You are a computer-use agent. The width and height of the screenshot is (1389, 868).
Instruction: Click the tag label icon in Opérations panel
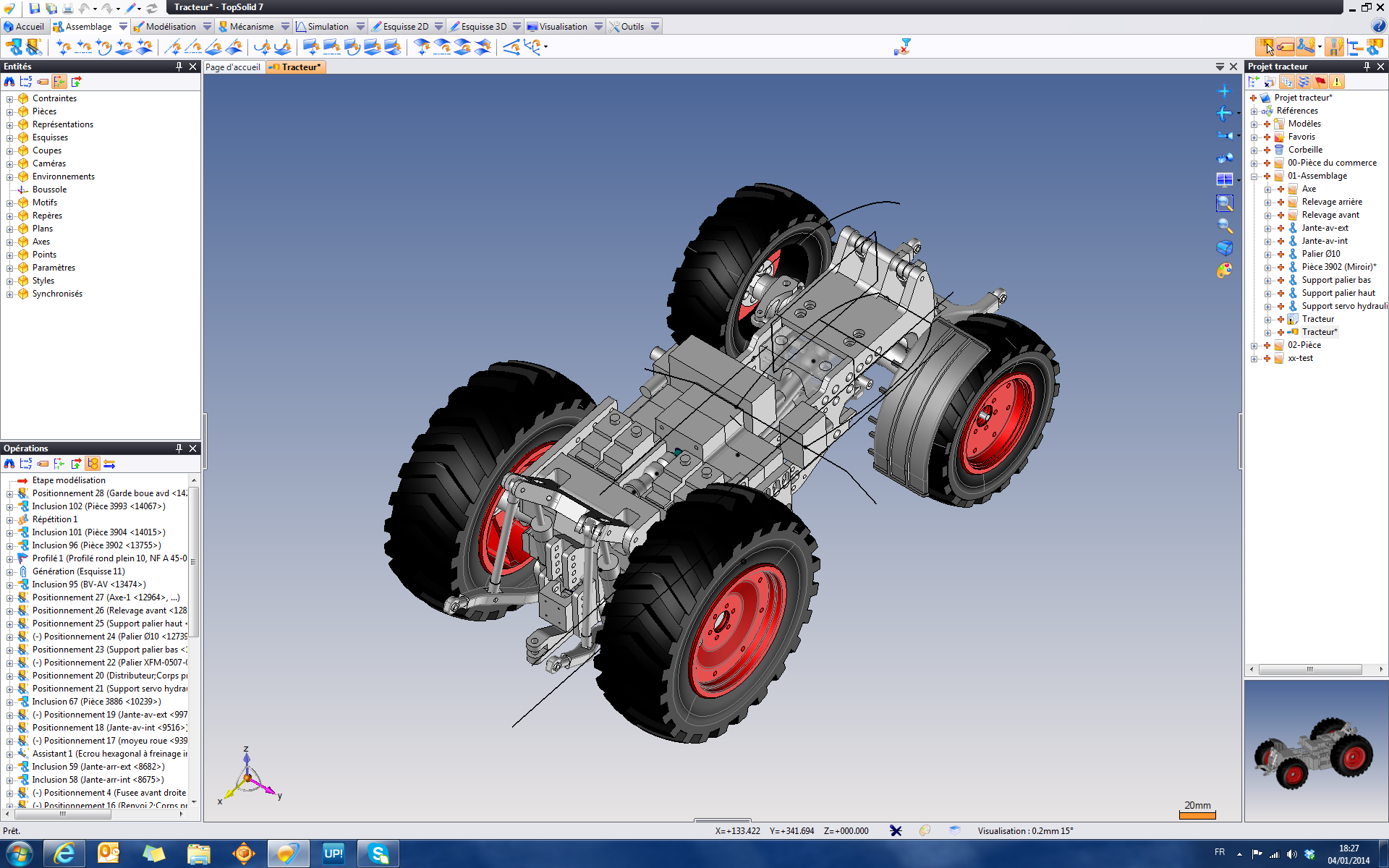click(x=43, y=464)
